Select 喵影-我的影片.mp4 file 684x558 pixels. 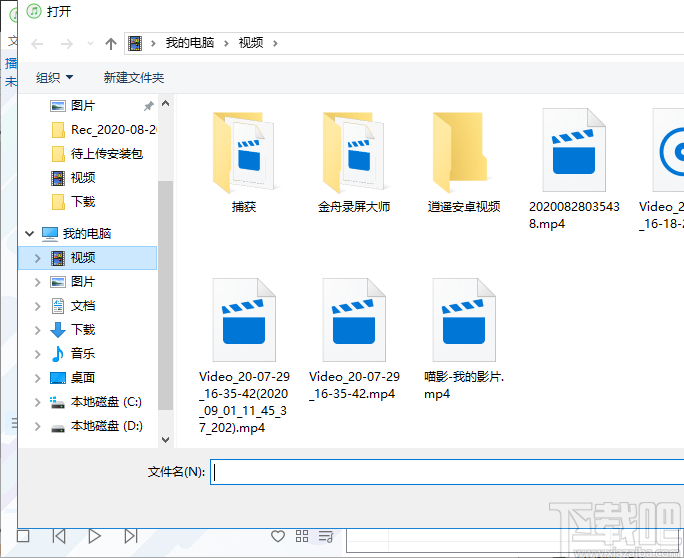(x=464, y=339)
